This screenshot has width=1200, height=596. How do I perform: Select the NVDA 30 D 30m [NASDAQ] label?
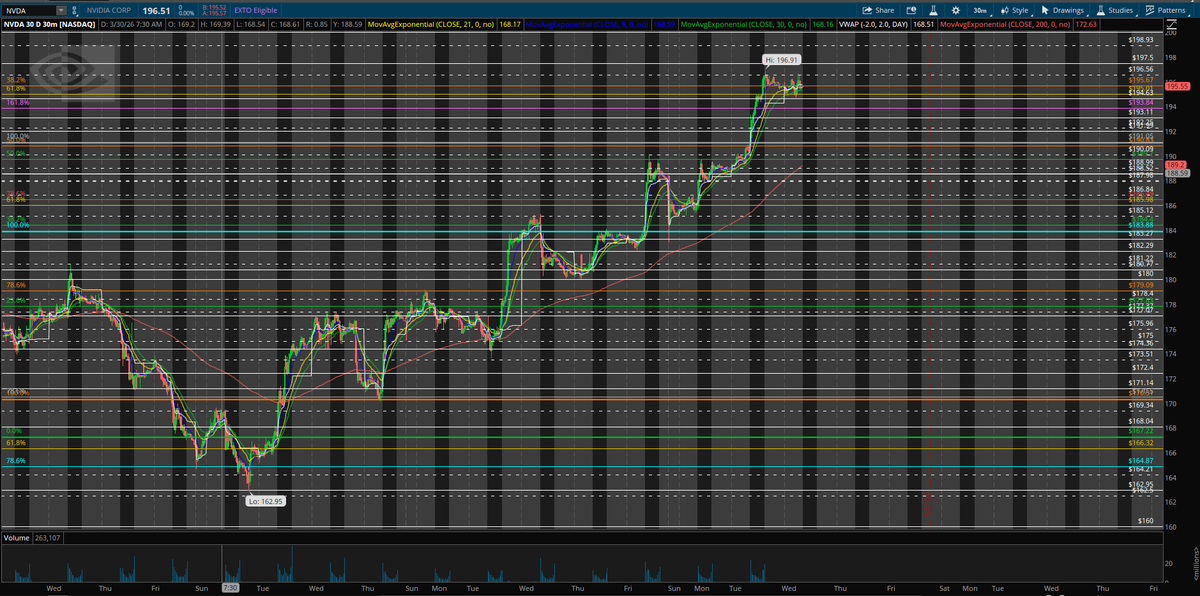tap(47, 23)
